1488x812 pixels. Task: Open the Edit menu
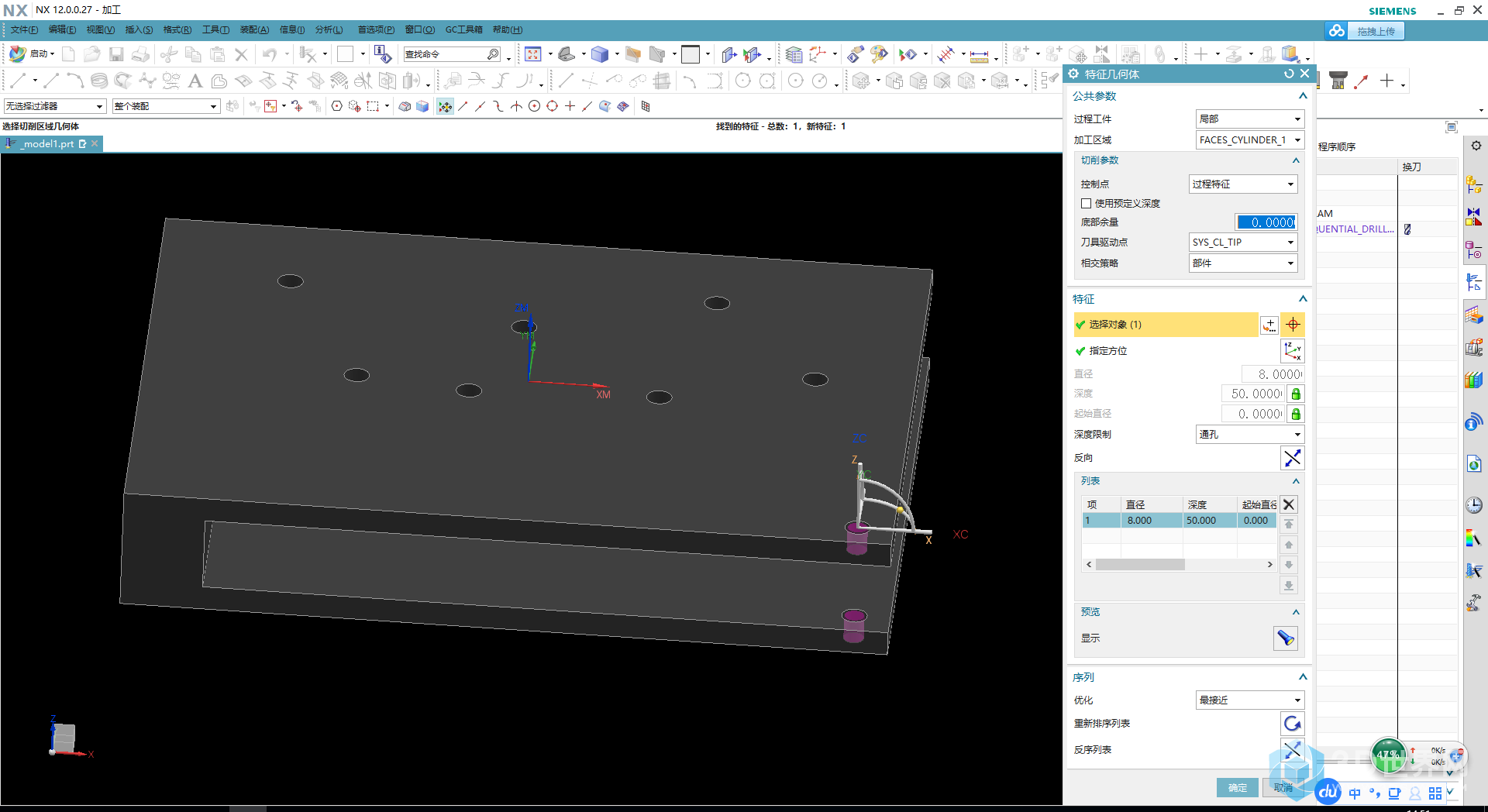[x=62, y=29]
